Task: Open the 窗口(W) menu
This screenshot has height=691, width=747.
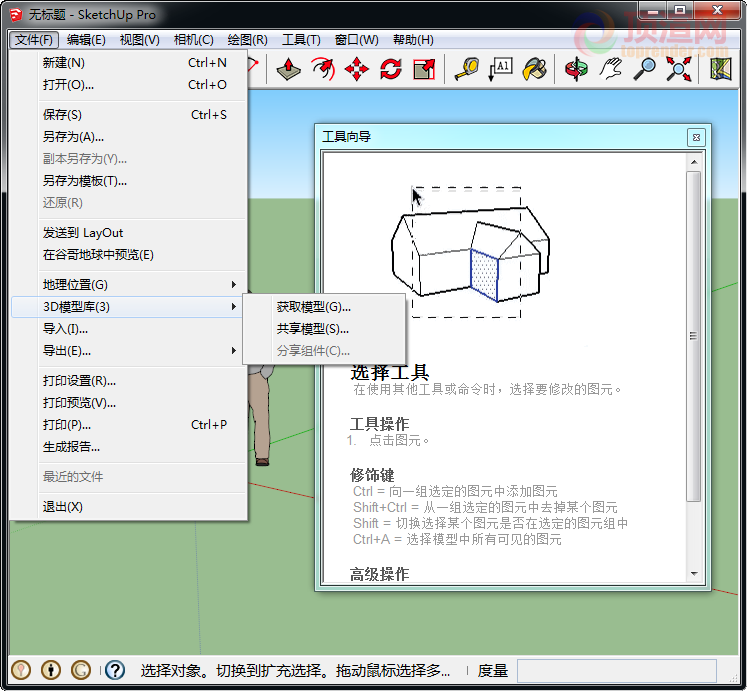Action: (x=356, y=40)
